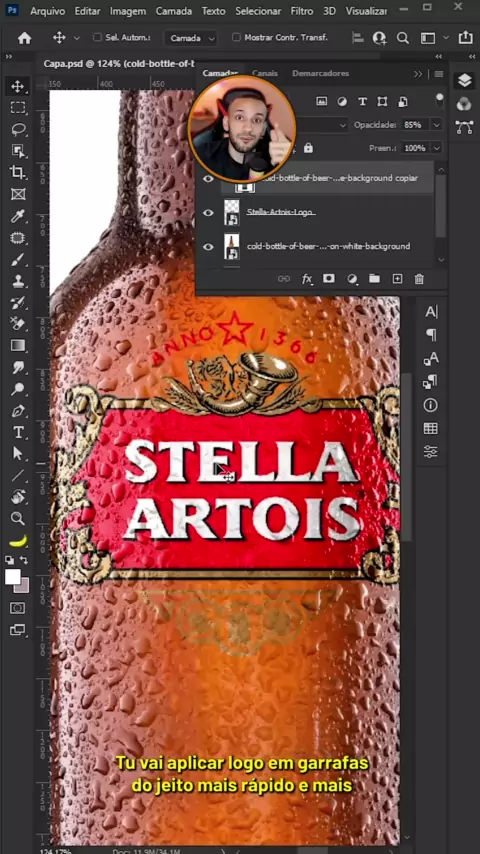Viewport: 480px width, 854px height.
Task: Select the Gradient tool
Action: pyautogui.click(x=18, y=346)
